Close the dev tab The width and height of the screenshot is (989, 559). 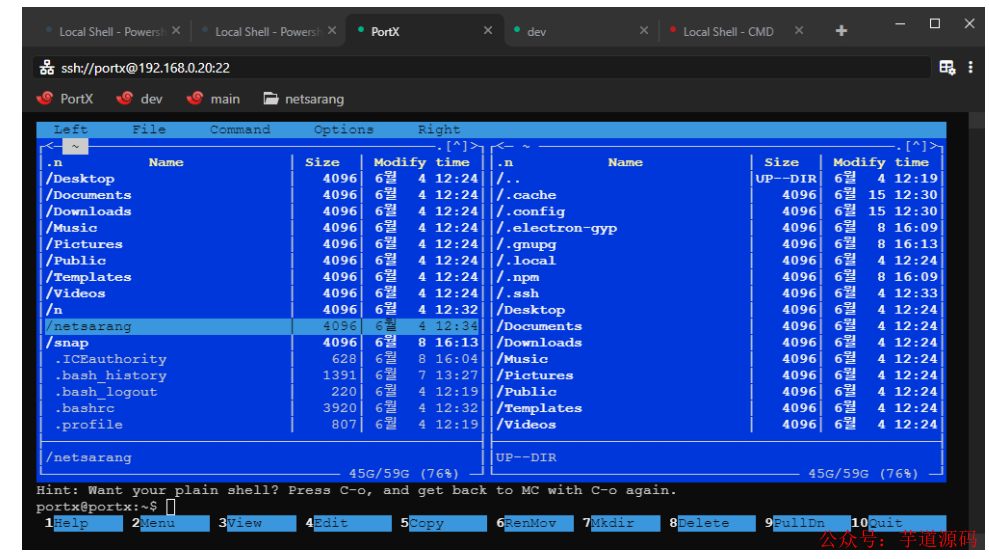(x=643, y=30)
